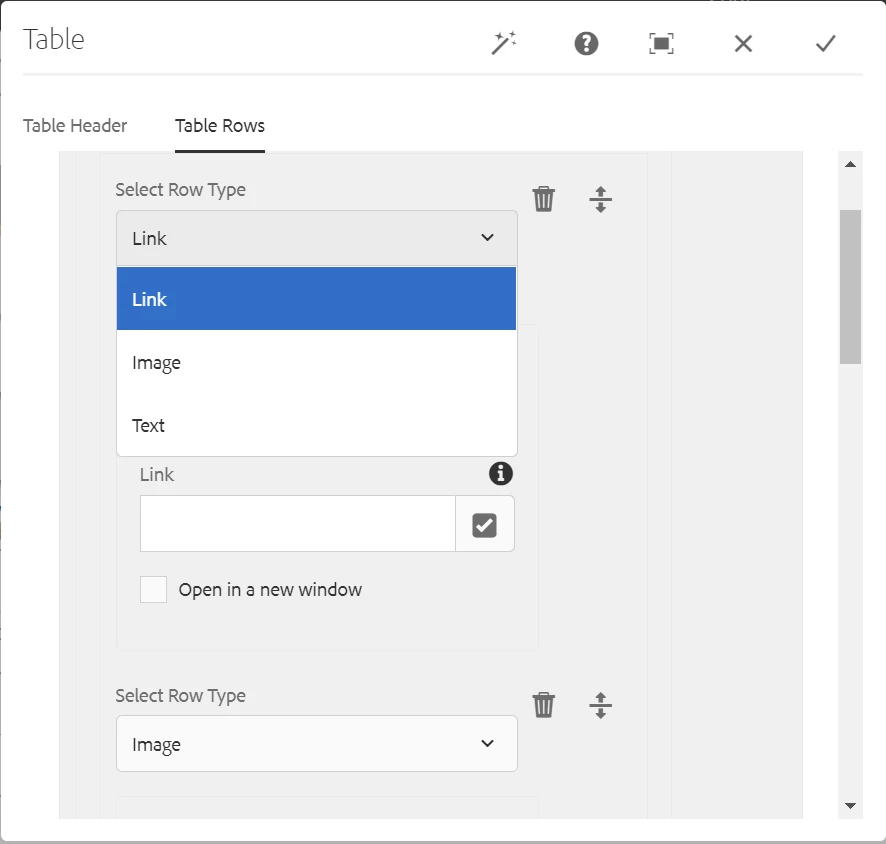
Task: Click reorder handle of the Image row
Action: 600,705
